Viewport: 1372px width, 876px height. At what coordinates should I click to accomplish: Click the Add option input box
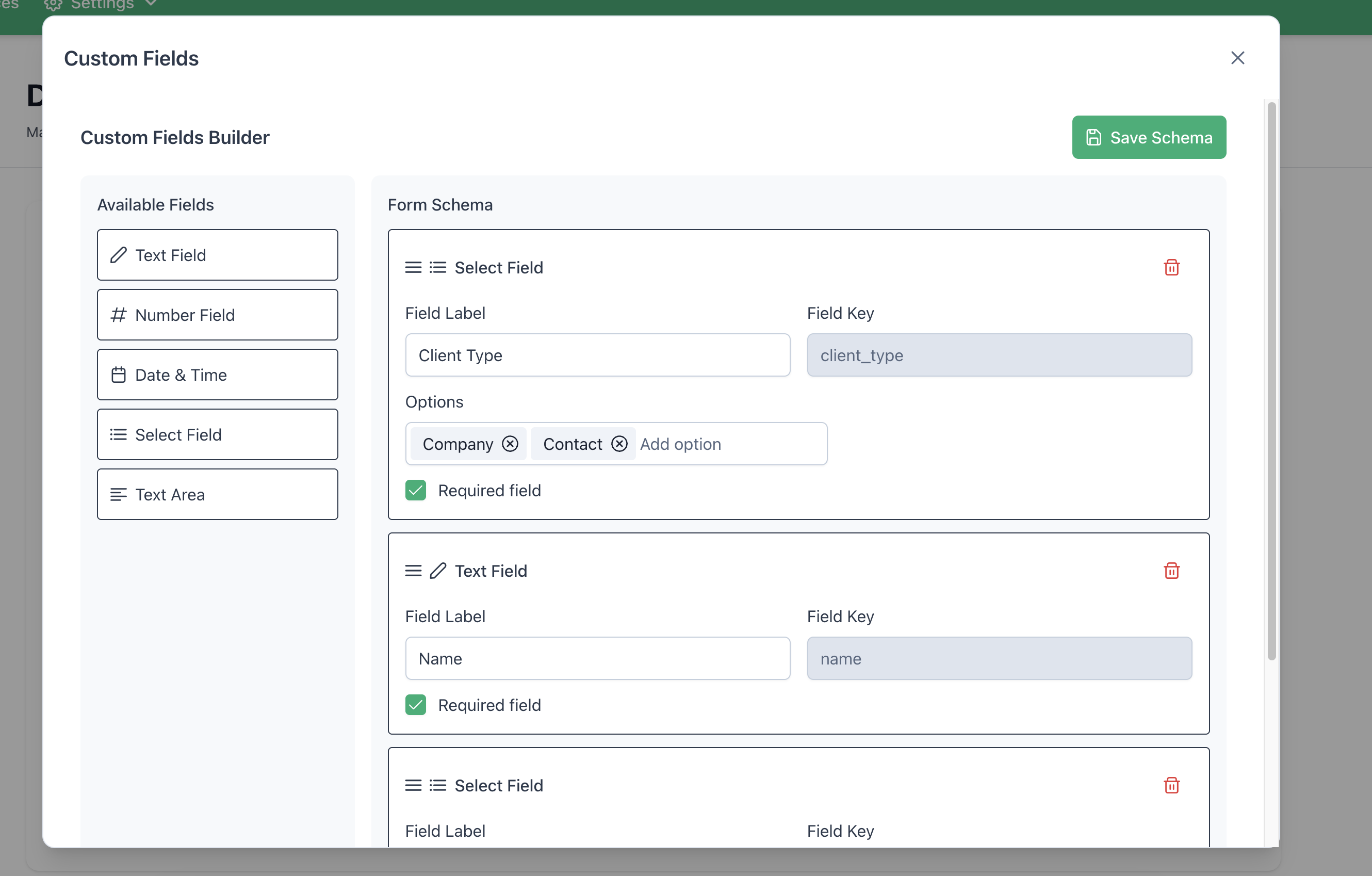point(729,444)
